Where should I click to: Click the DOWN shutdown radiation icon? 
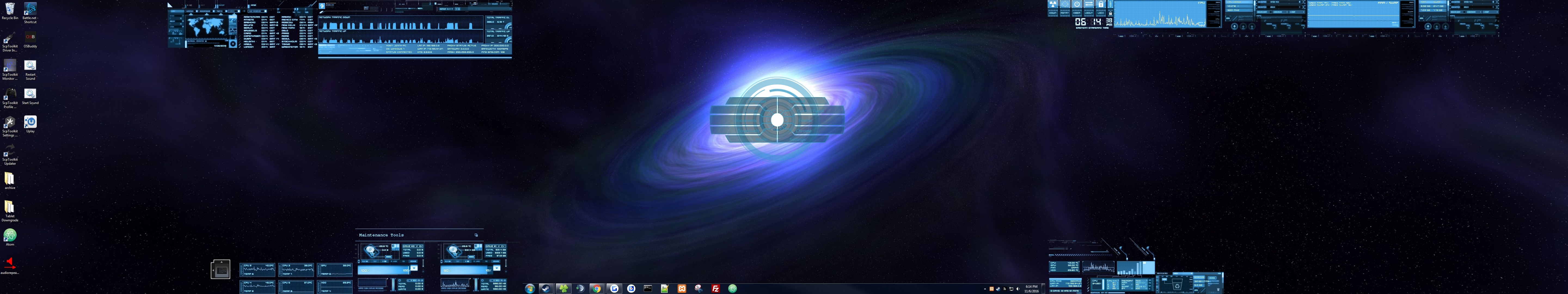coord(1053,4)
